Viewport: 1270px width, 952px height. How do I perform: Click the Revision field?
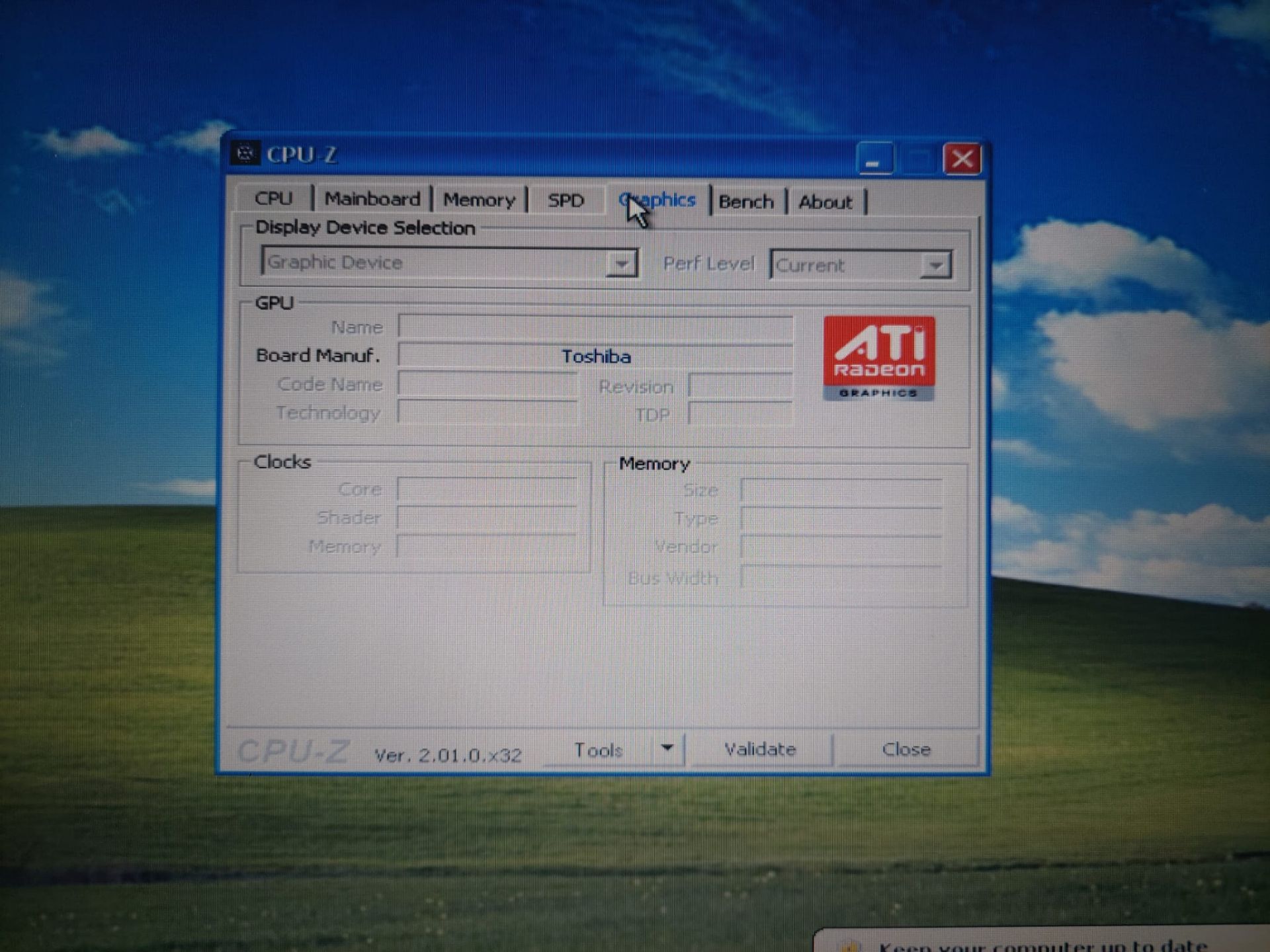coord(740,386)
